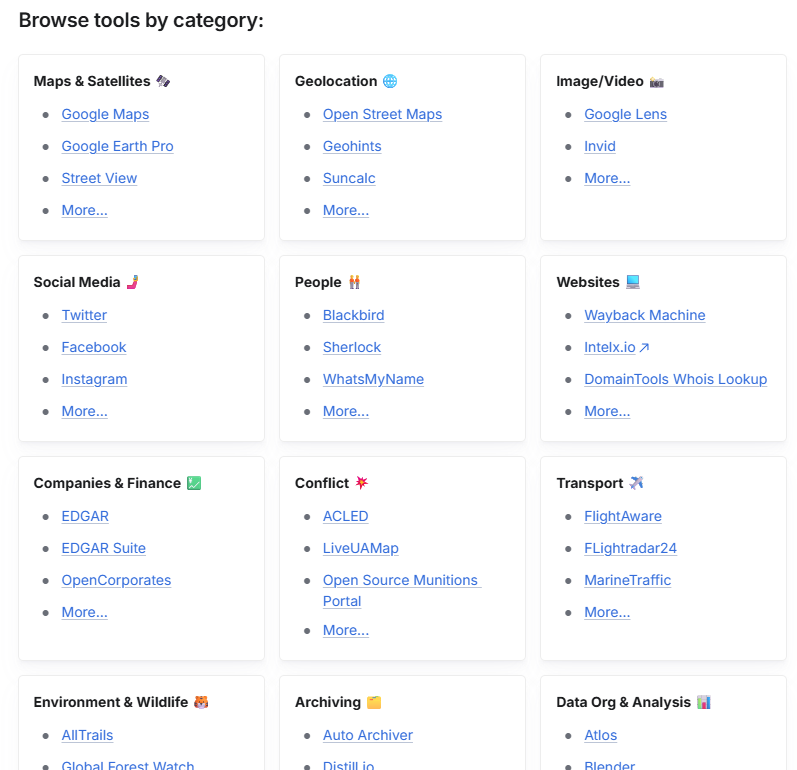
Task: Expand More under Transport category
Action: point(607,612)
